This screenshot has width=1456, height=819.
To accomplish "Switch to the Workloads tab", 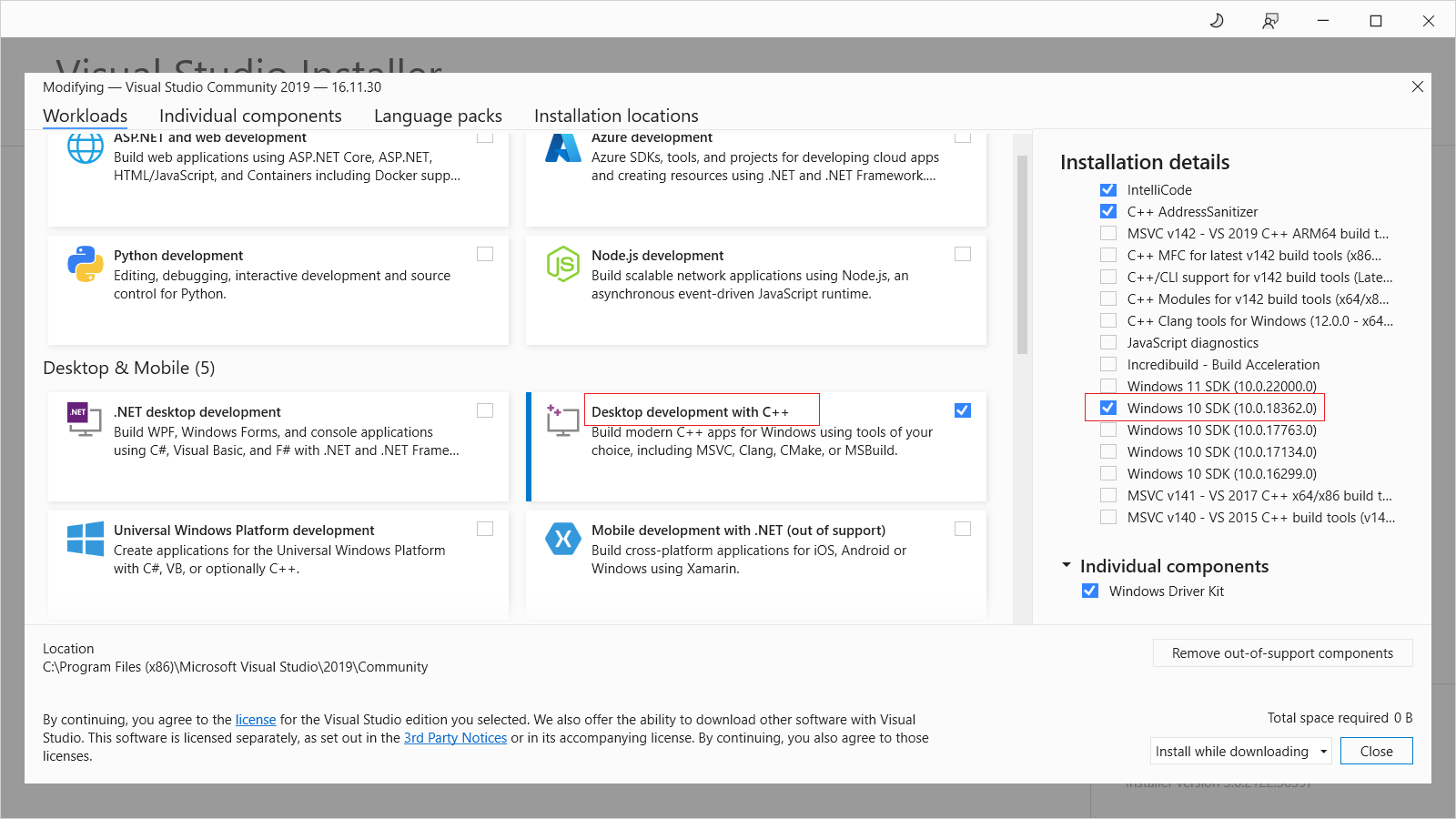I will [86, 116].
